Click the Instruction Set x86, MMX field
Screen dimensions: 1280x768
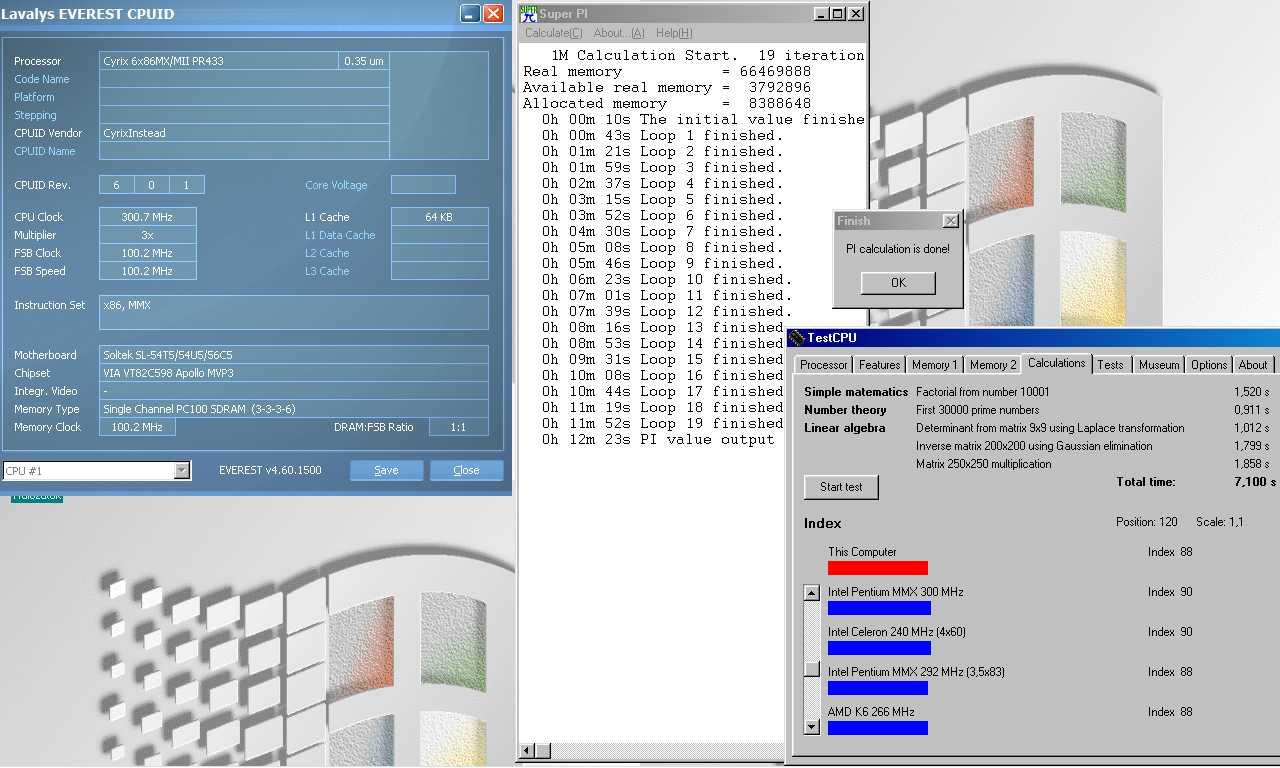click(294, 312)
